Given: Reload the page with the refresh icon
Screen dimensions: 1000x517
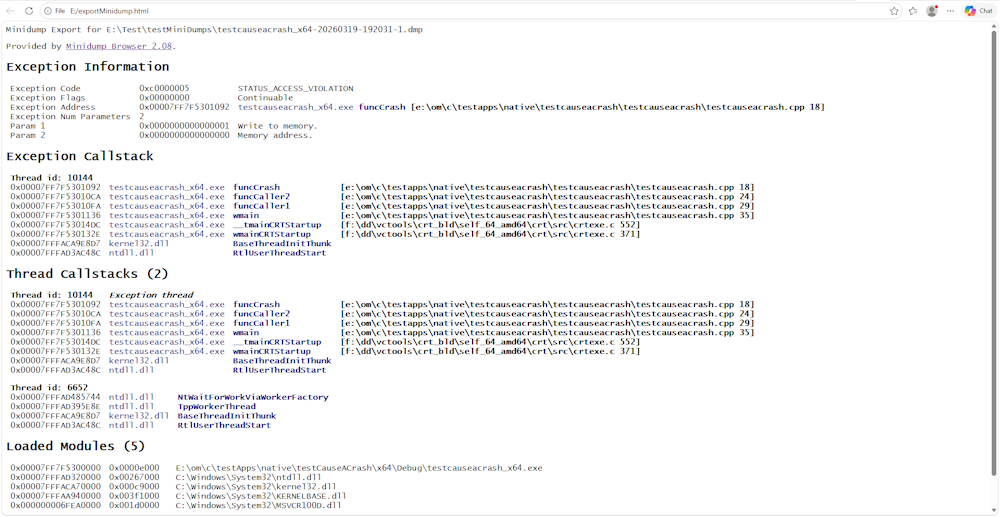Looking at the screenshot, I should pos(29,11).
